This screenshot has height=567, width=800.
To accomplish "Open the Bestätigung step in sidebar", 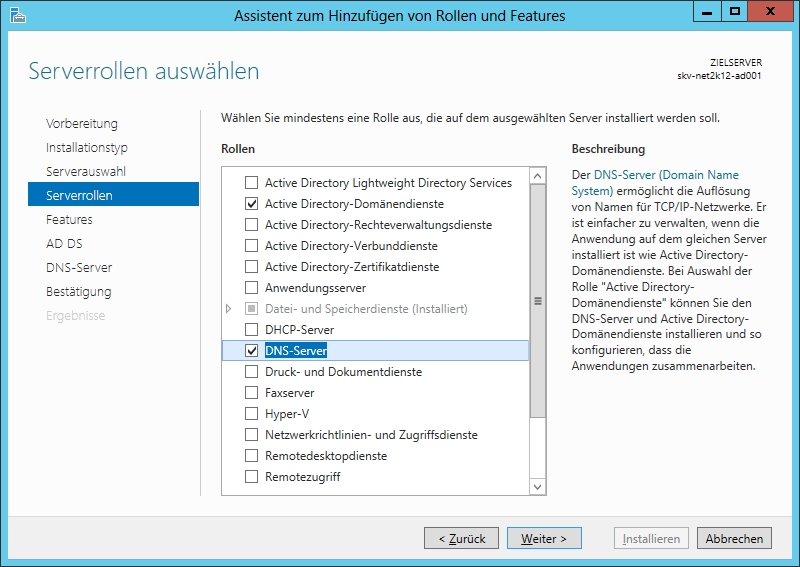I will (78, 291).
